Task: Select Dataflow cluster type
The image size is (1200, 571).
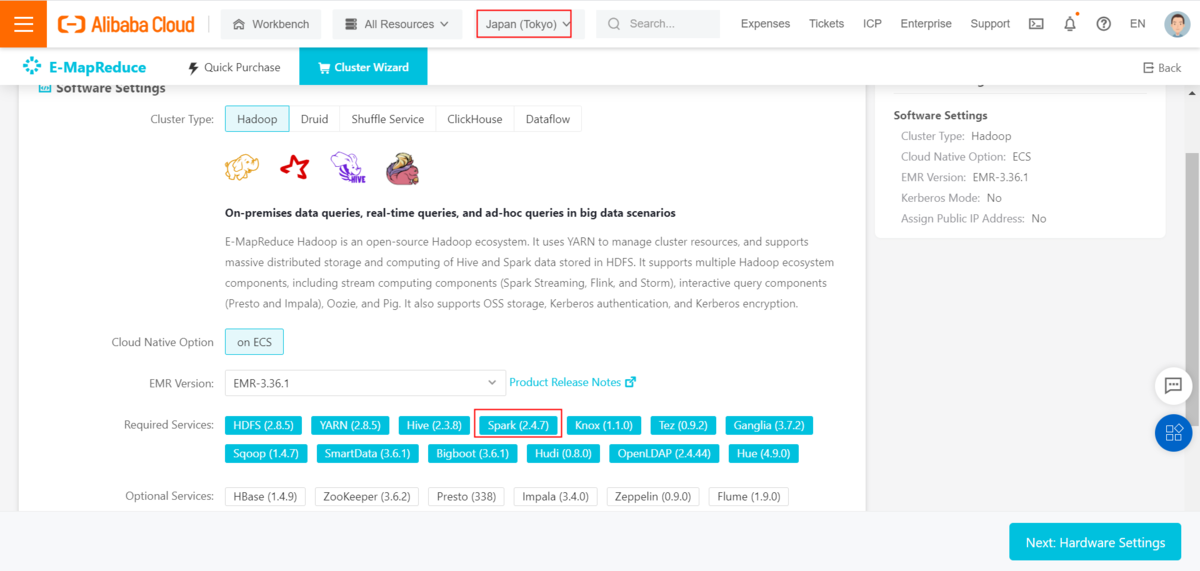Action: 548,119
